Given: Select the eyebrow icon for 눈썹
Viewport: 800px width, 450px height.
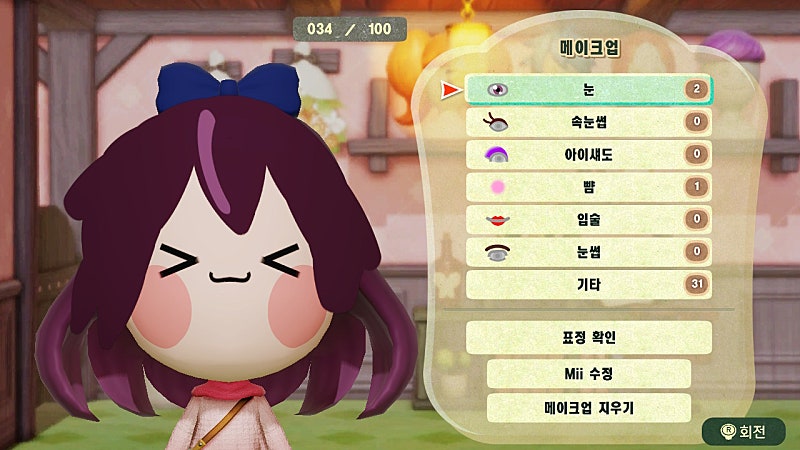Looking at the screenshot, I should pos(497,253).
